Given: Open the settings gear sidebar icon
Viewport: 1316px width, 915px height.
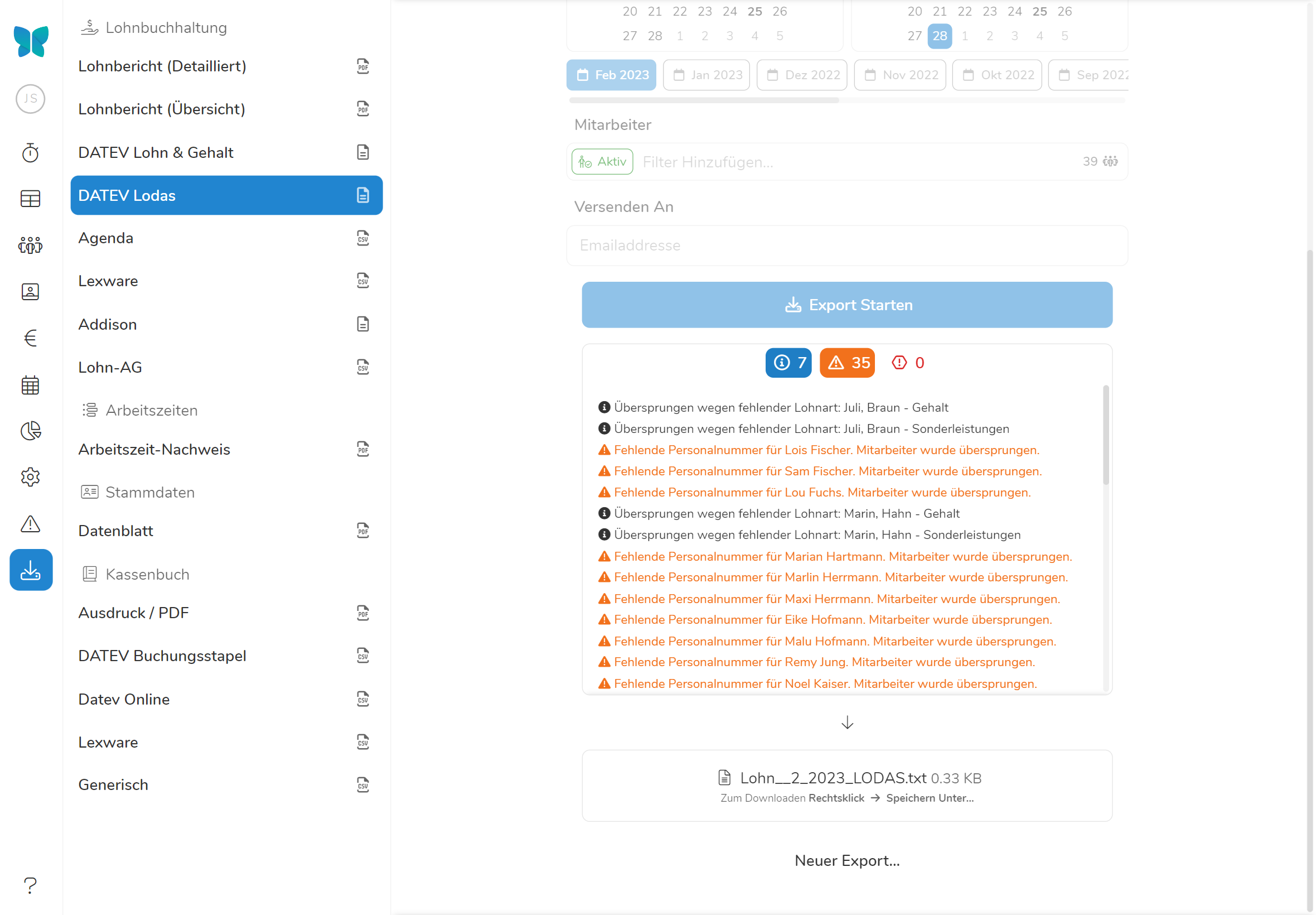Looking at the screenshot, I should click(x=30, y=477).
